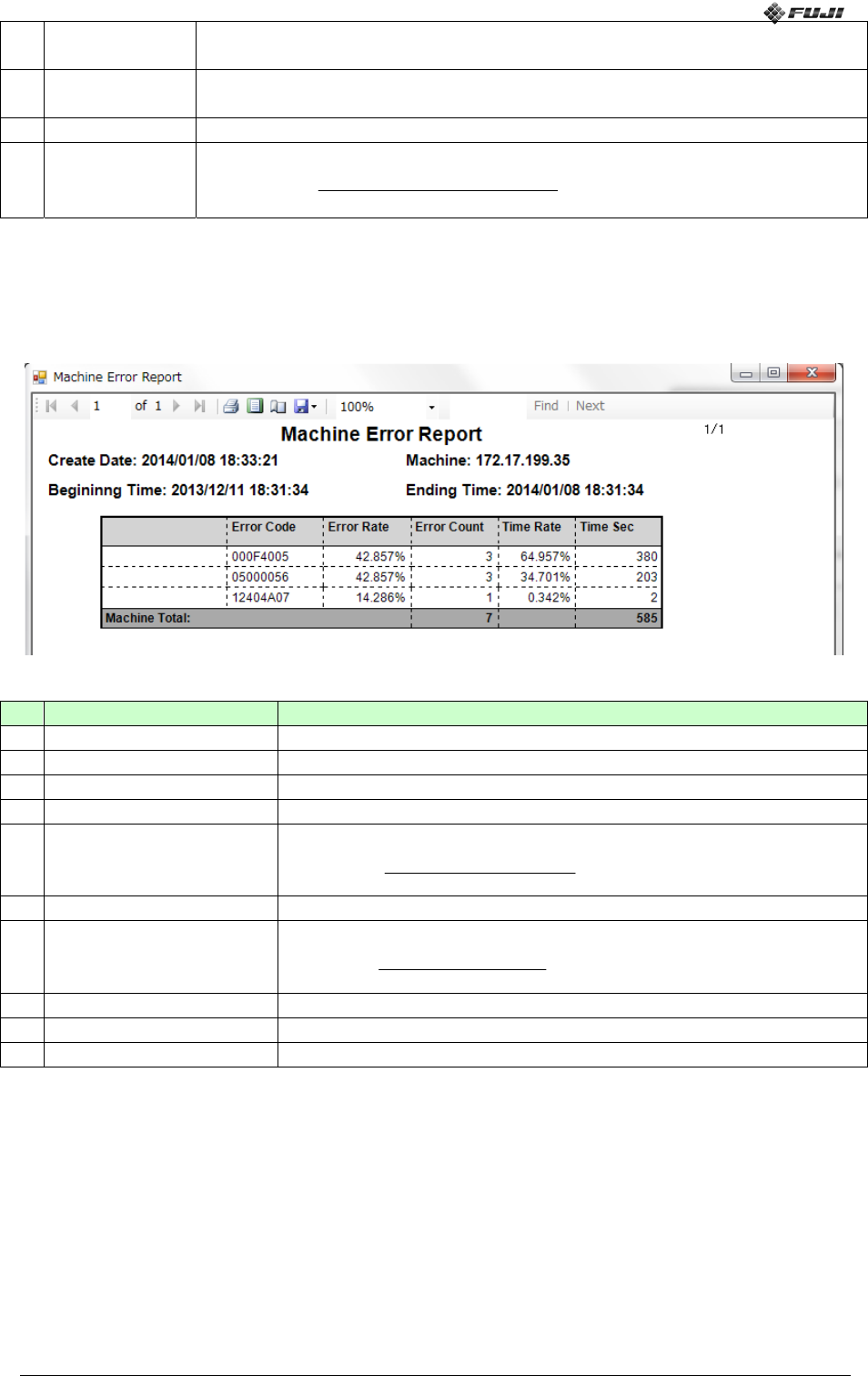Click time sec value 203

pos(647,577)
